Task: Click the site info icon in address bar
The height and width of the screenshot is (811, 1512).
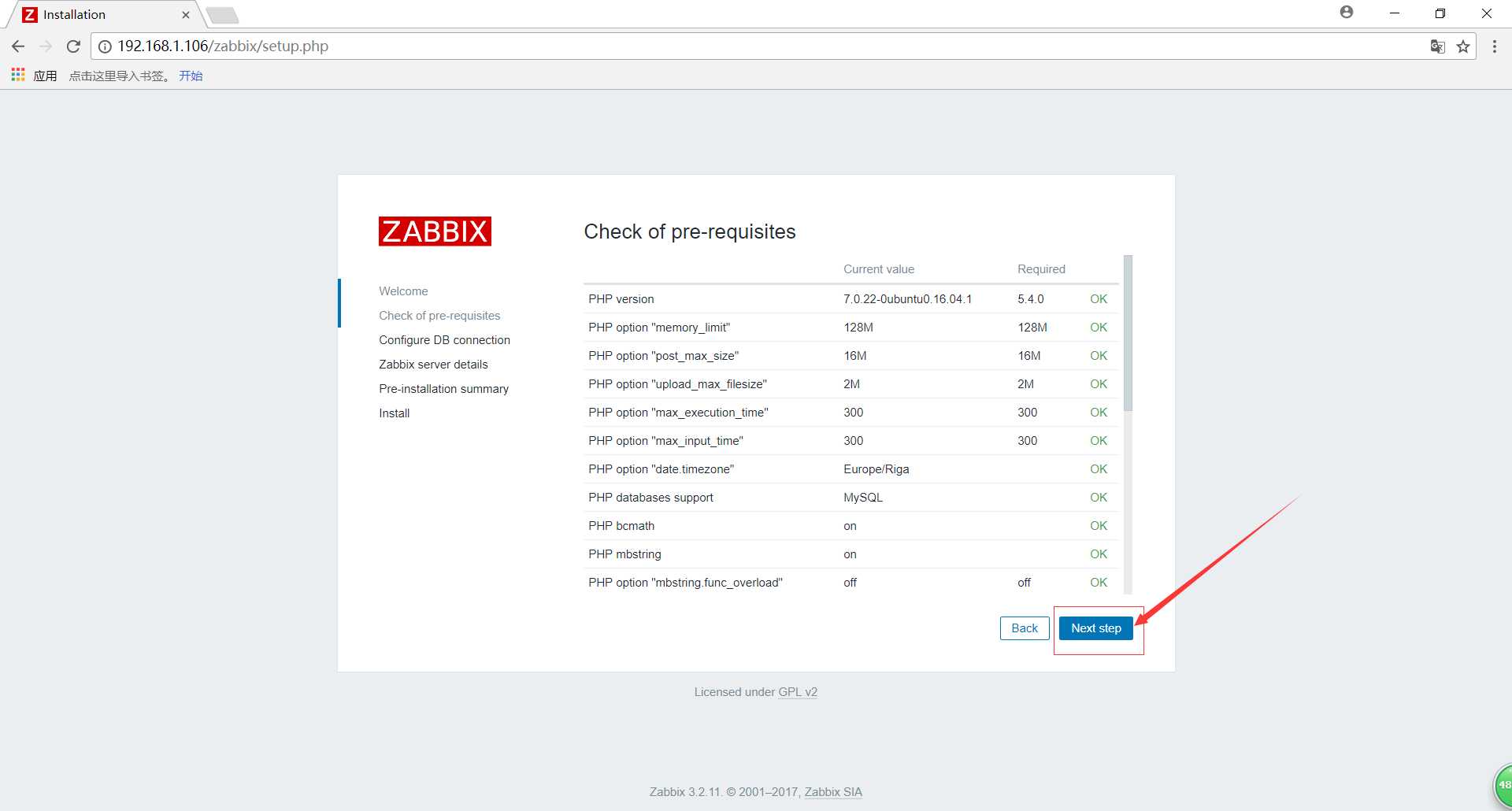Action: point(105,46)
